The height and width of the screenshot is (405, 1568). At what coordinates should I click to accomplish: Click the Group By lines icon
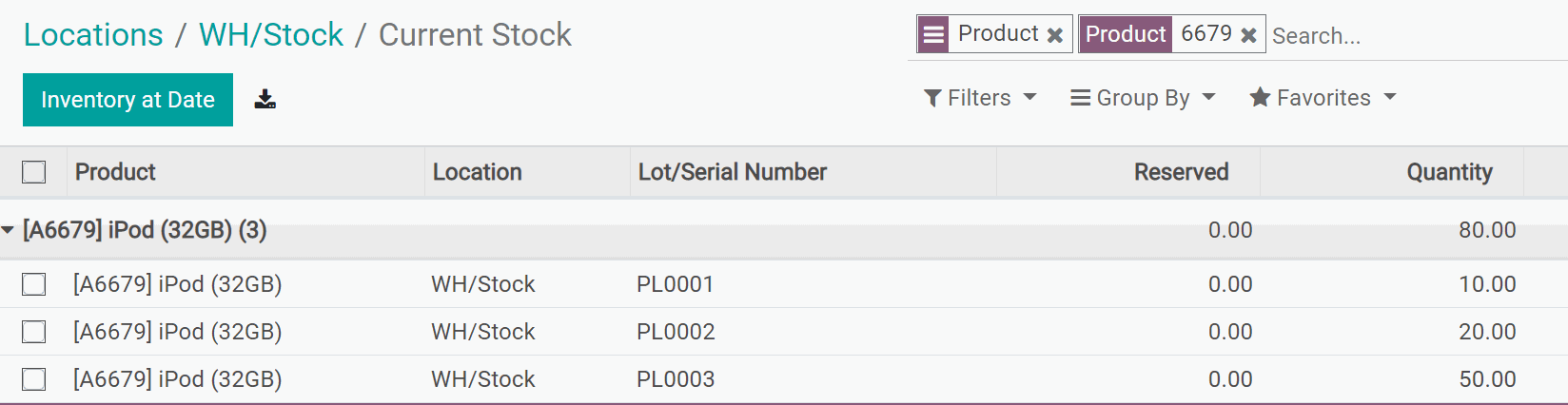tap(1080, 98)
